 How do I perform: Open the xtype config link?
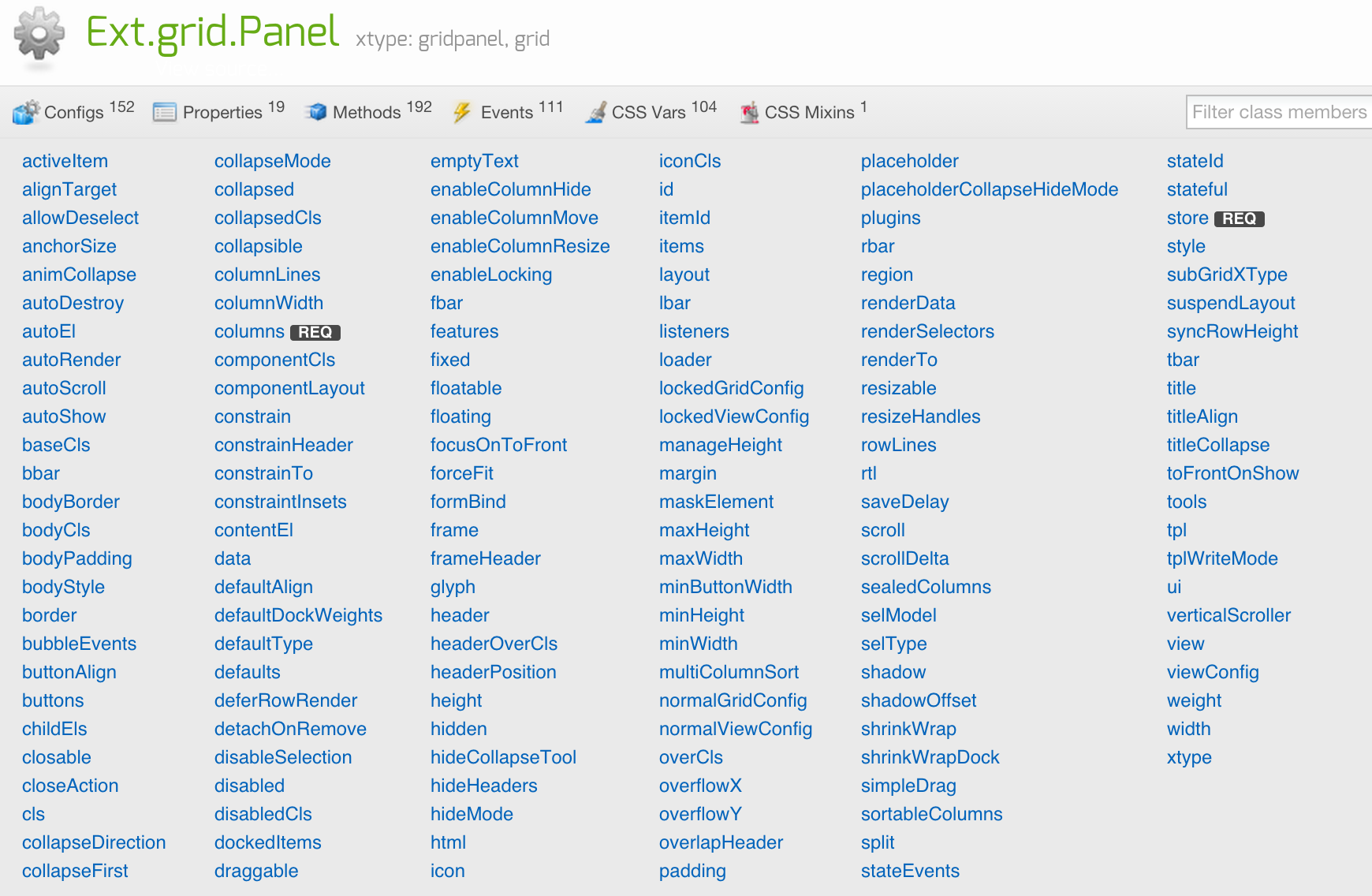[x=1188, y=757]
